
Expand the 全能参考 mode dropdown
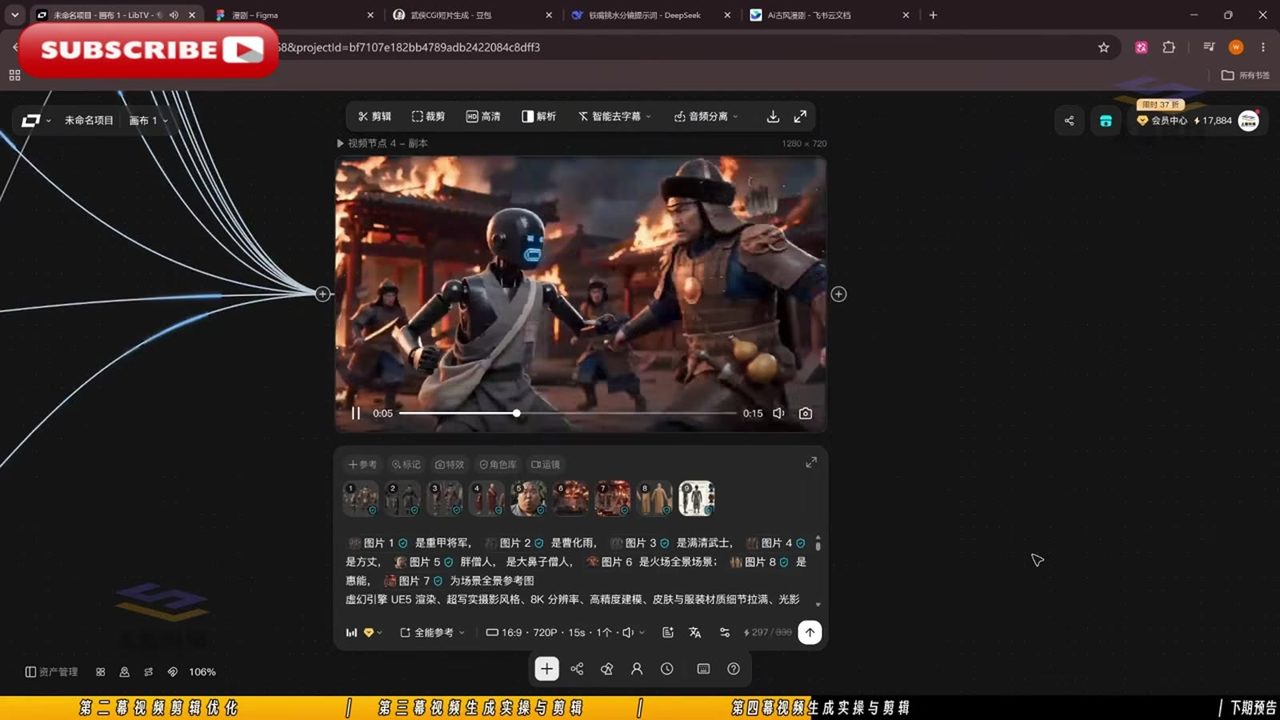click(x=433, y=632)
